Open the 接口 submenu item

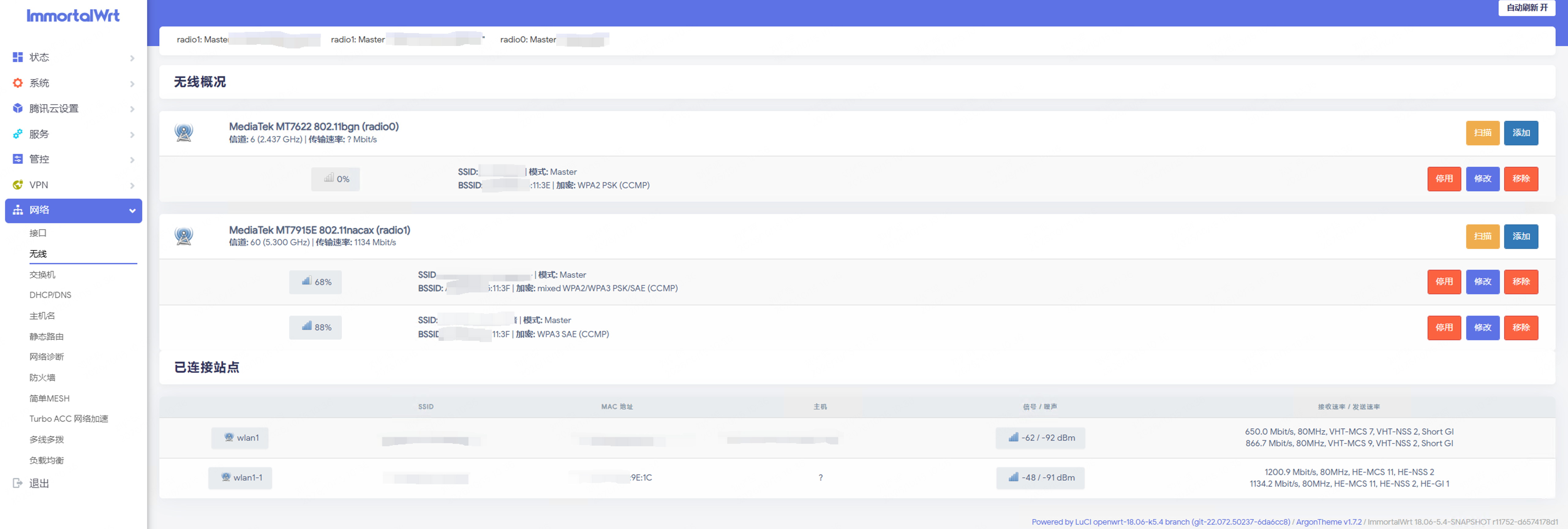click(x=38, y=234)
